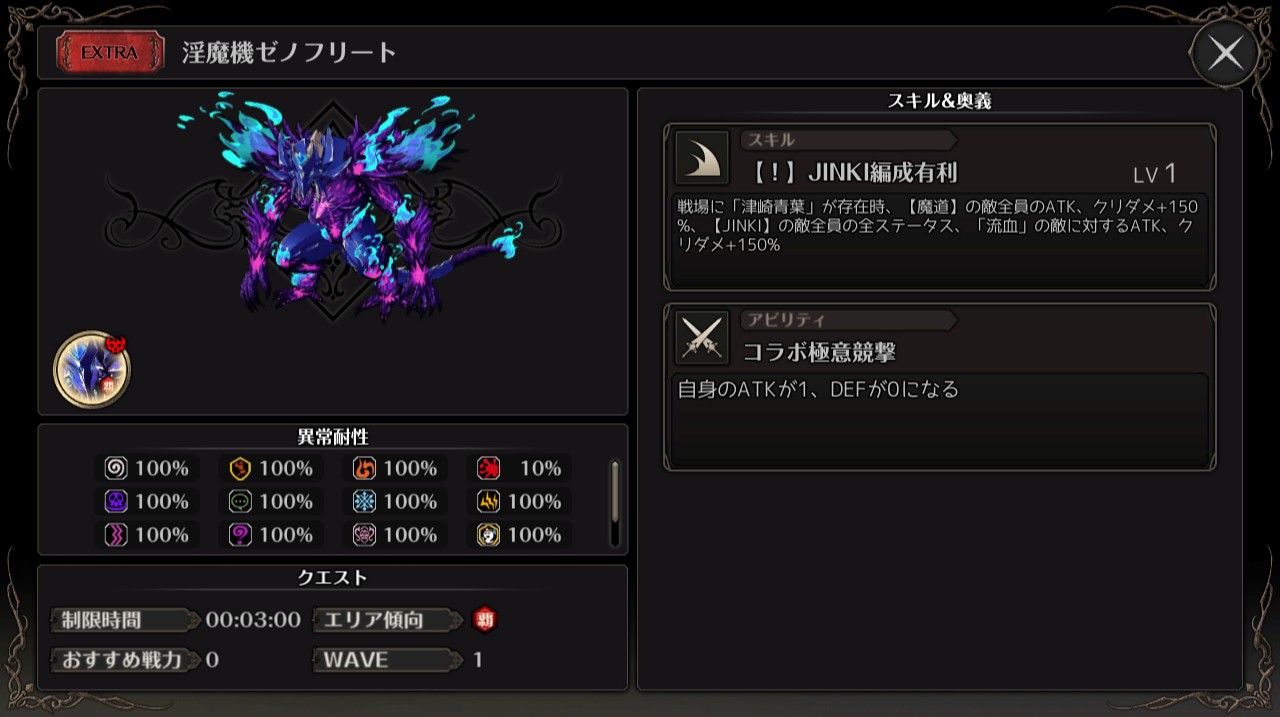The image size is (1280, 717).
Task: Select the orange flame burn icon
Action: [364, 468]
